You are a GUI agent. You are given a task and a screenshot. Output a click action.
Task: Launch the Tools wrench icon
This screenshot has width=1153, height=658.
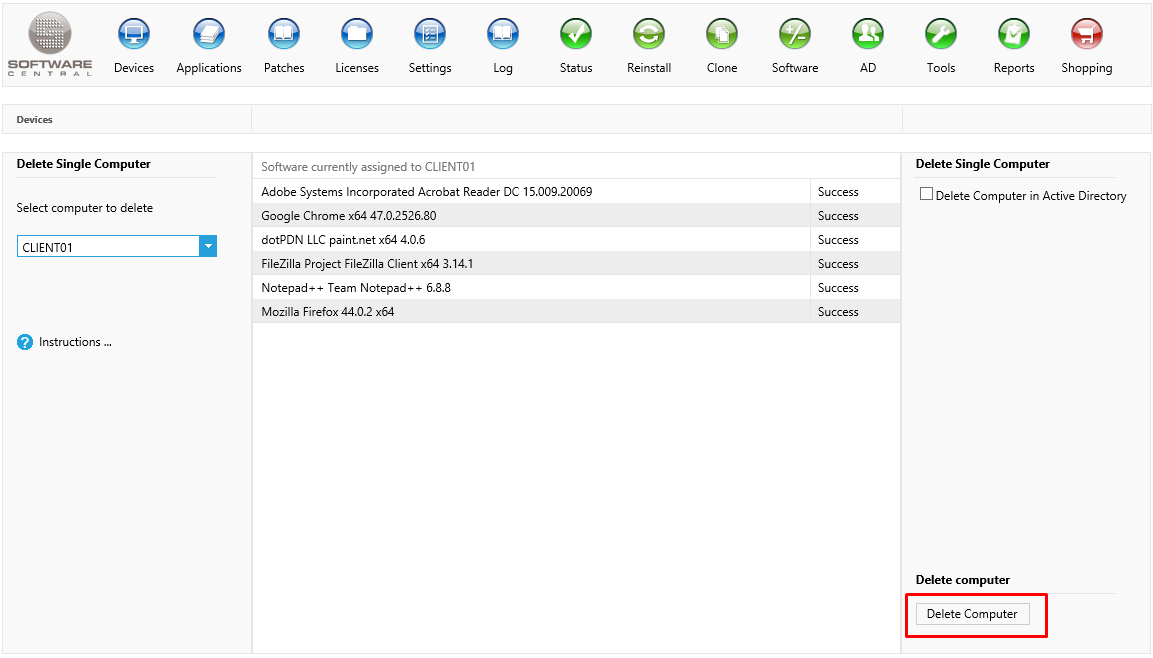pyautogui.click(x=941, y=35)
